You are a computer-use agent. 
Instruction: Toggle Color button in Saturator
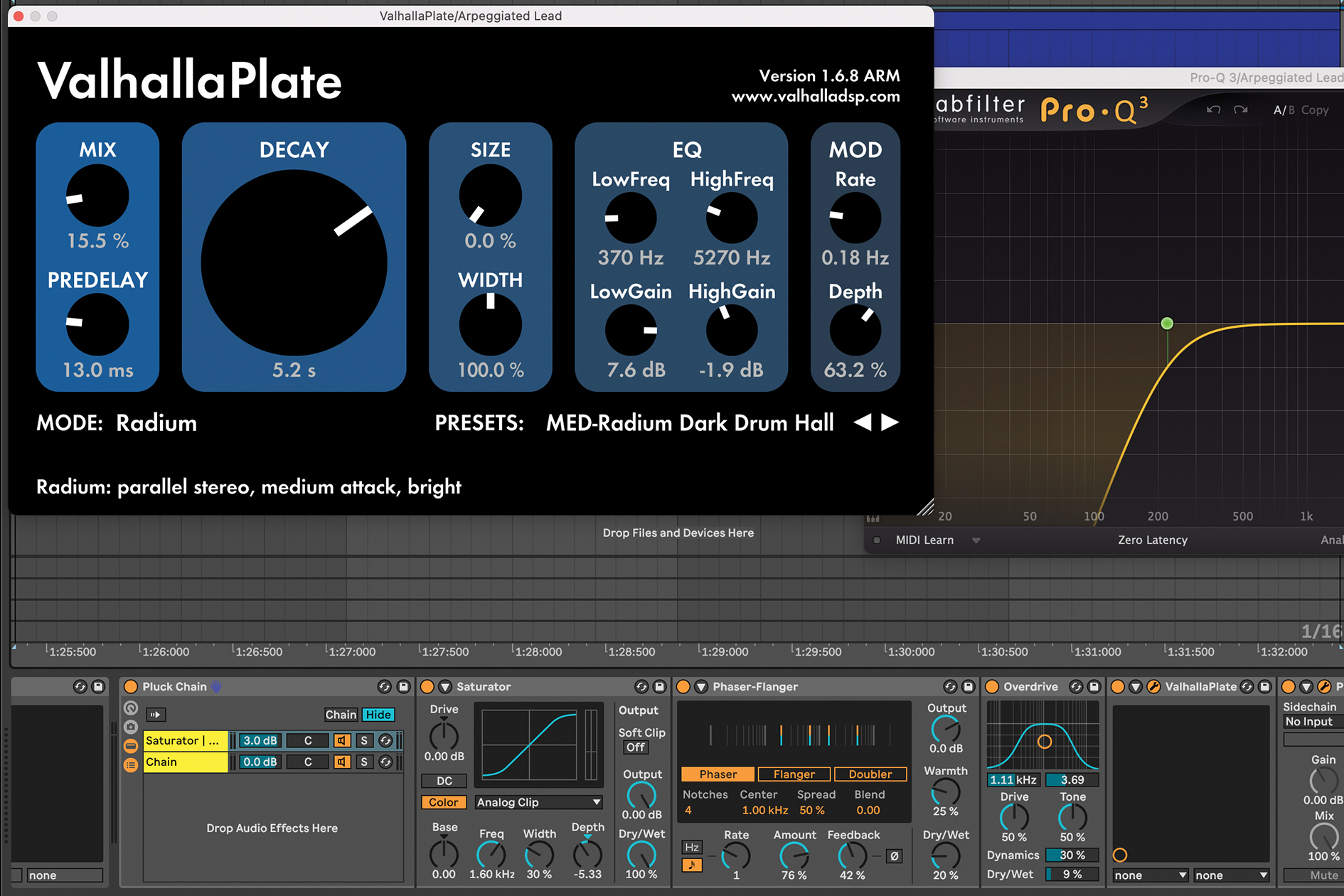(444, 802)
